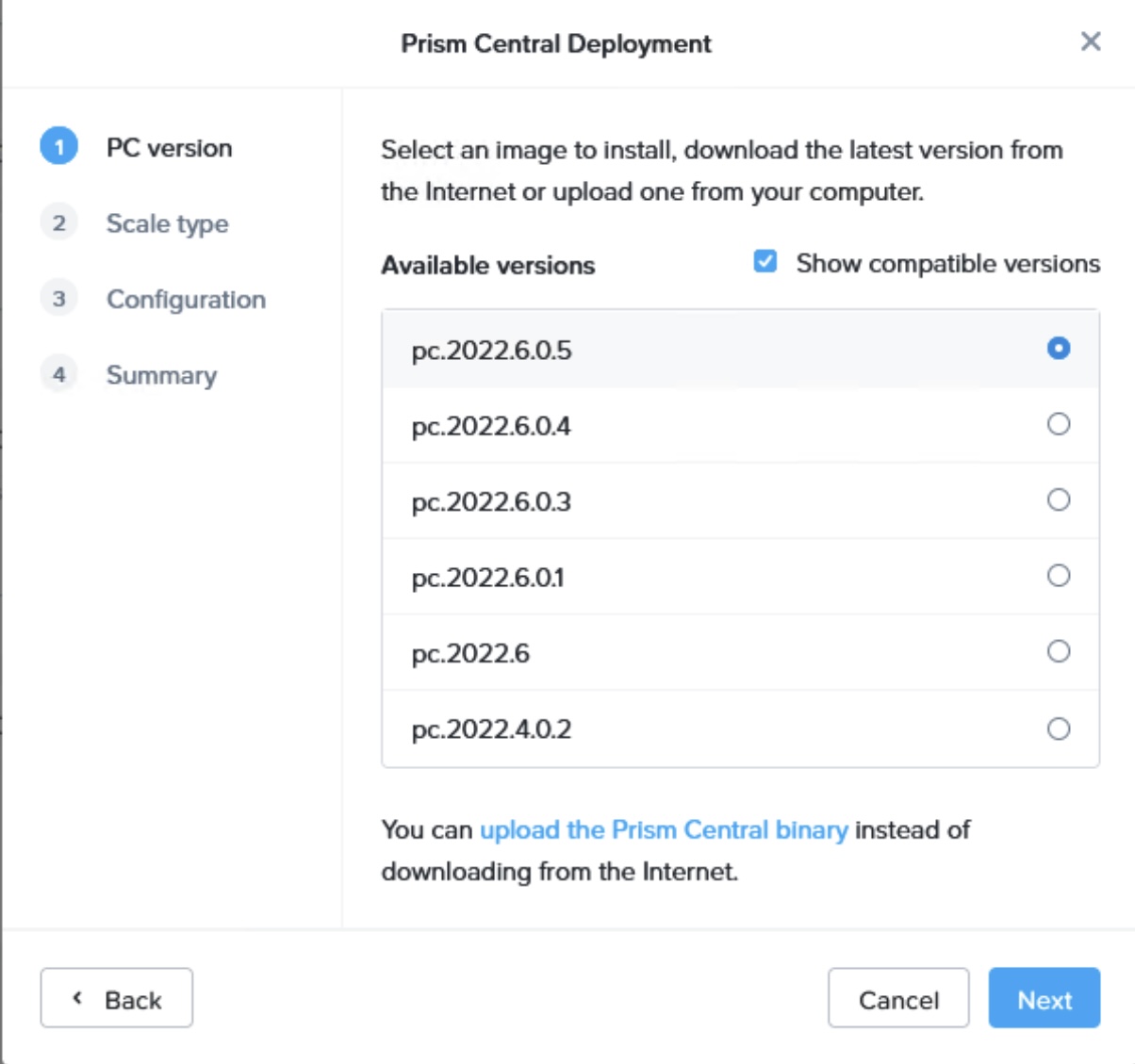Click the Cancel button
Screen dimensions: 1135x1064
pos(897,998)
